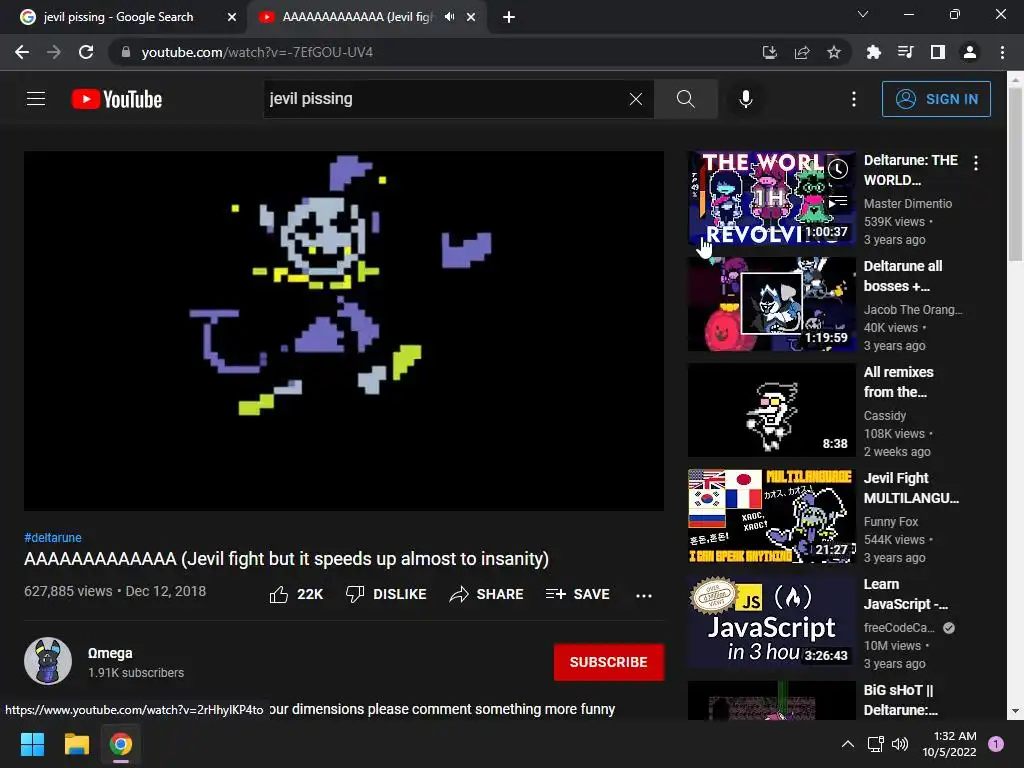
Task: Open media controls in Chrome toolbar
Action: (x=906, y=52)
